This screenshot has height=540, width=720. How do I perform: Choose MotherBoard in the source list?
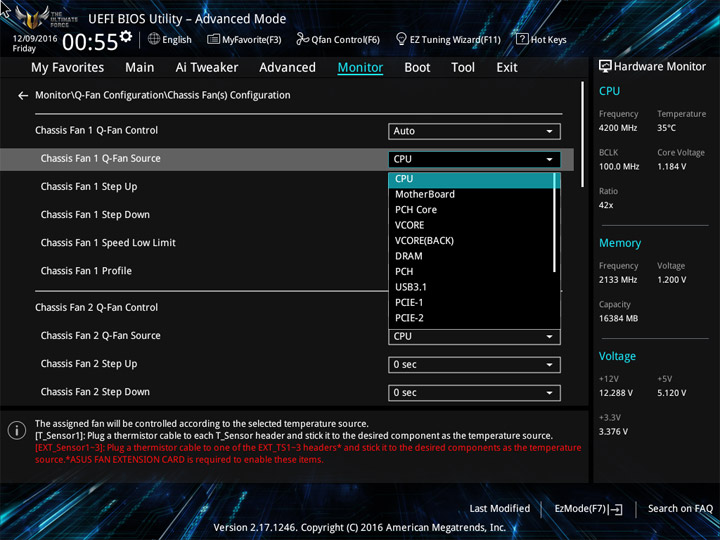(471, 194)
